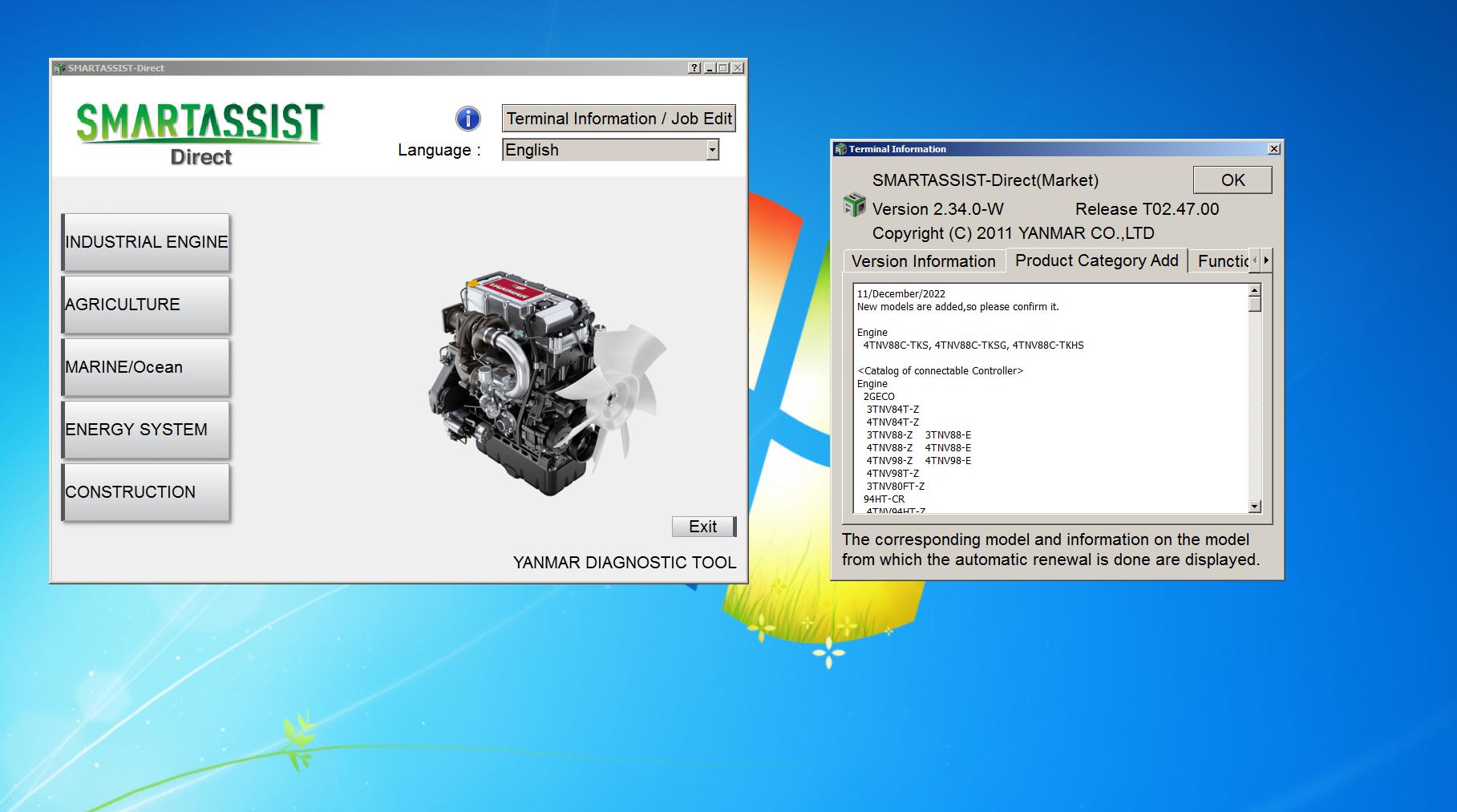This screenshot has width=1457, height=812.
Task: Select INDUSTRIAL ENGINE category
Action: pos(146,241)
